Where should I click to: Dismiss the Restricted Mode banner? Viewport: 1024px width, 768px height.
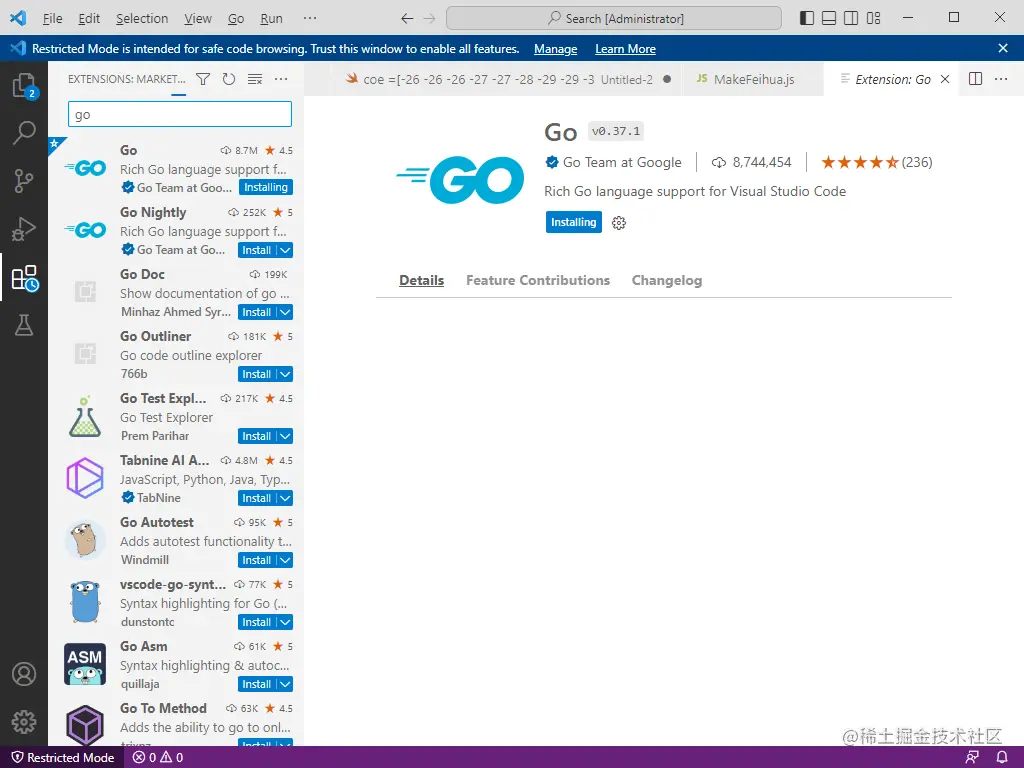click(x=1003, y=48)
